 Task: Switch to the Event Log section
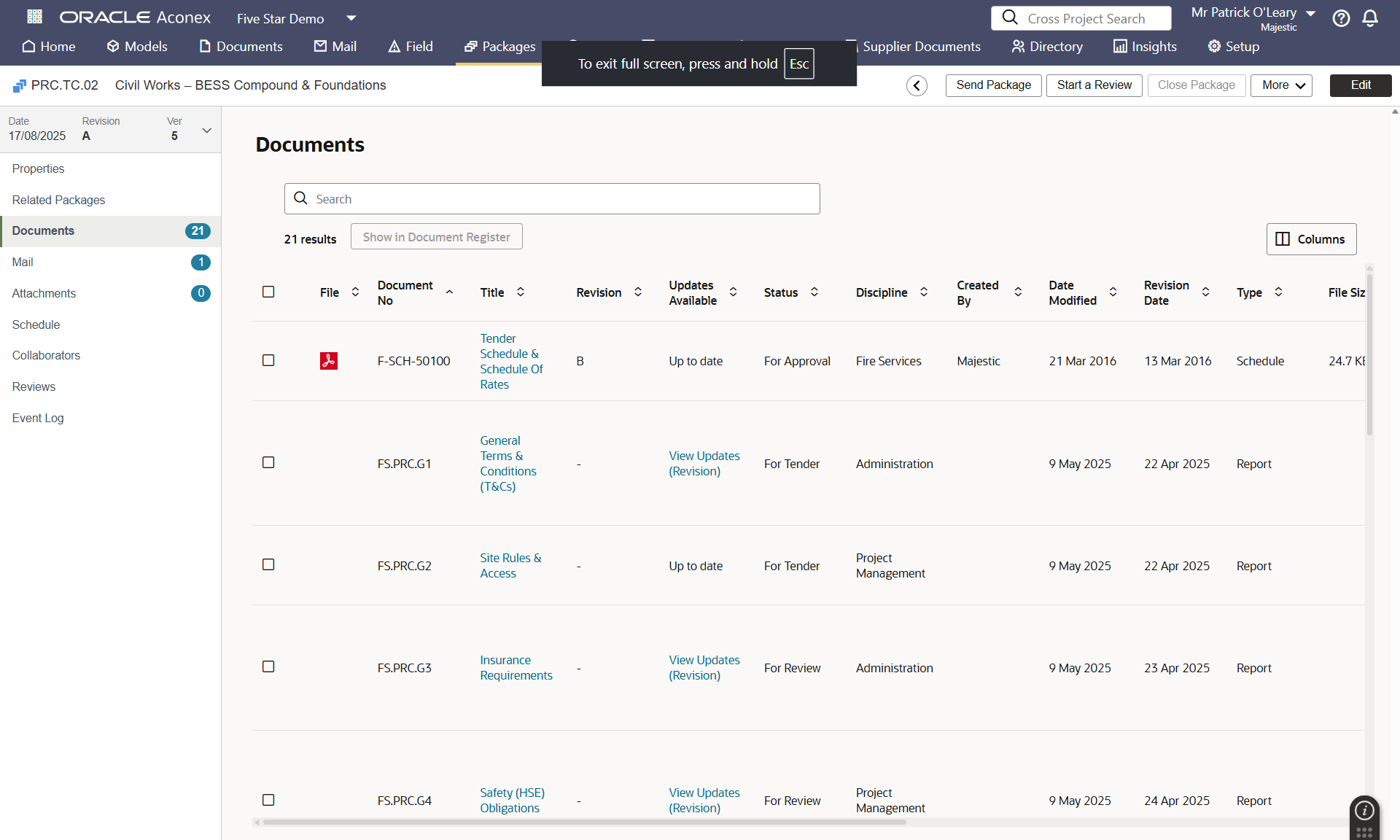pos(38,418)
